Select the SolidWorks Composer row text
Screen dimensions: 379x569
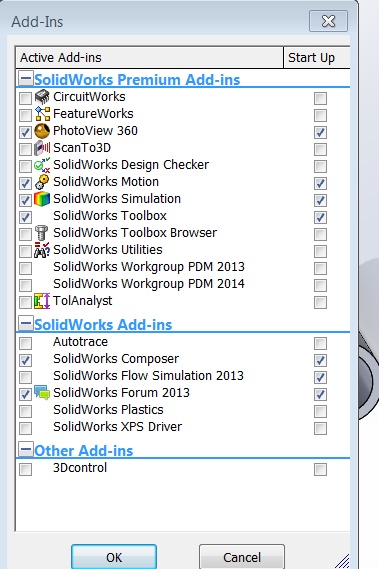(116, 359)
